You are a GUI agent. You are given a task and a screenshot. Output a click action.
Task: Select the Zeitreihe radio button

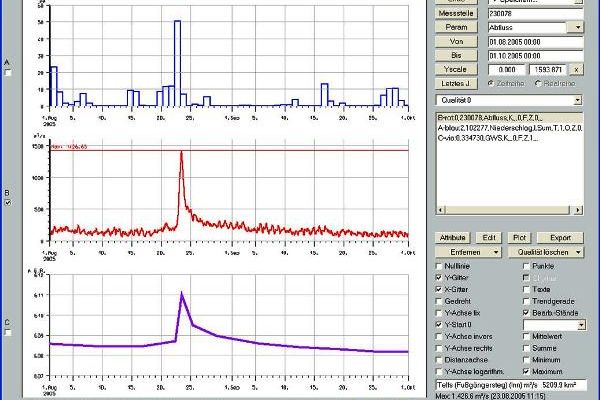click(489, 83)
